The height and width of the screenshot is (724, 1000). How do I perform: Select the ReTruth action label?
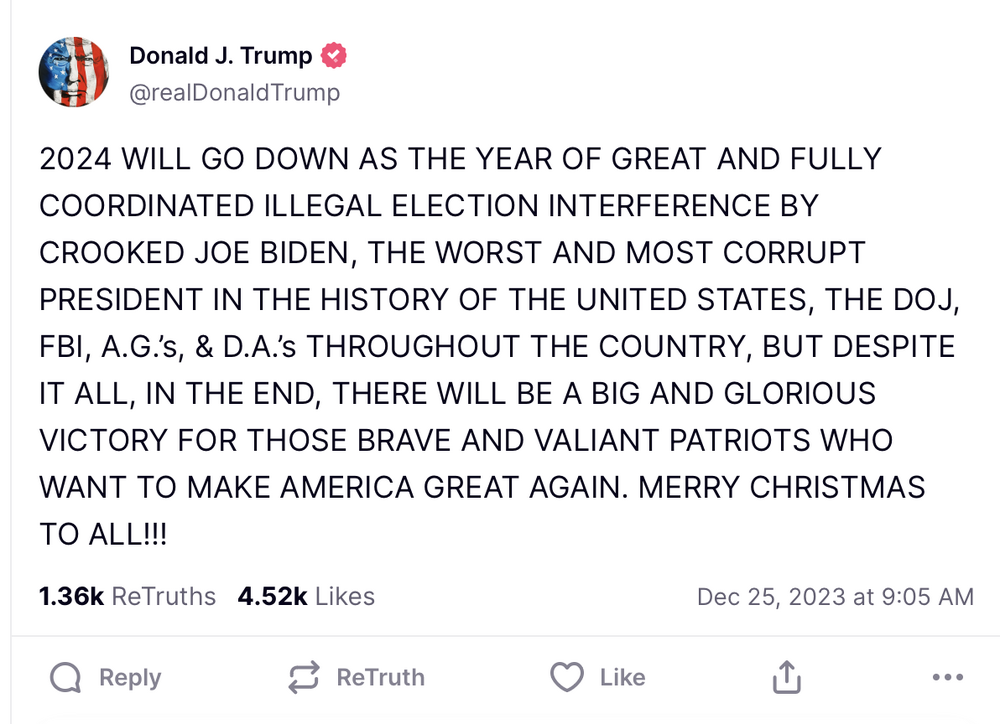click(x=381, y=677)
